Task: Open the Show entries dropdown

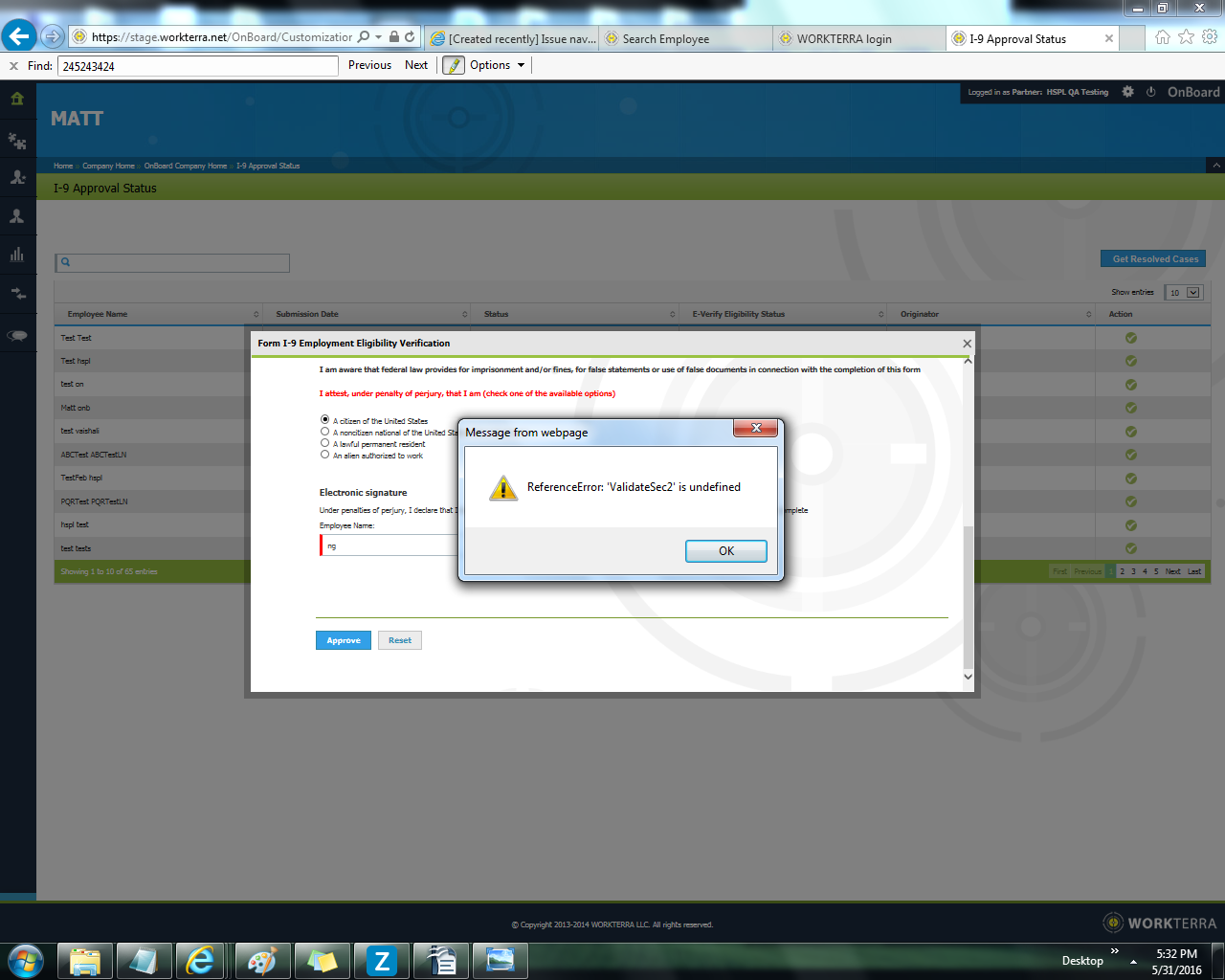Action: click(1183, 293)
